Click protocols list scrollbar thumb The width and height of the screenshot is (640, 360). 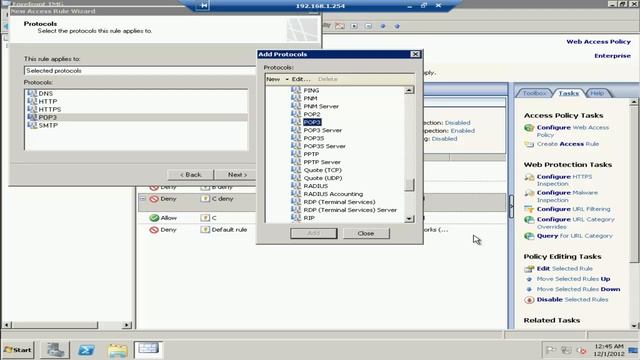[x=409, y=184]
